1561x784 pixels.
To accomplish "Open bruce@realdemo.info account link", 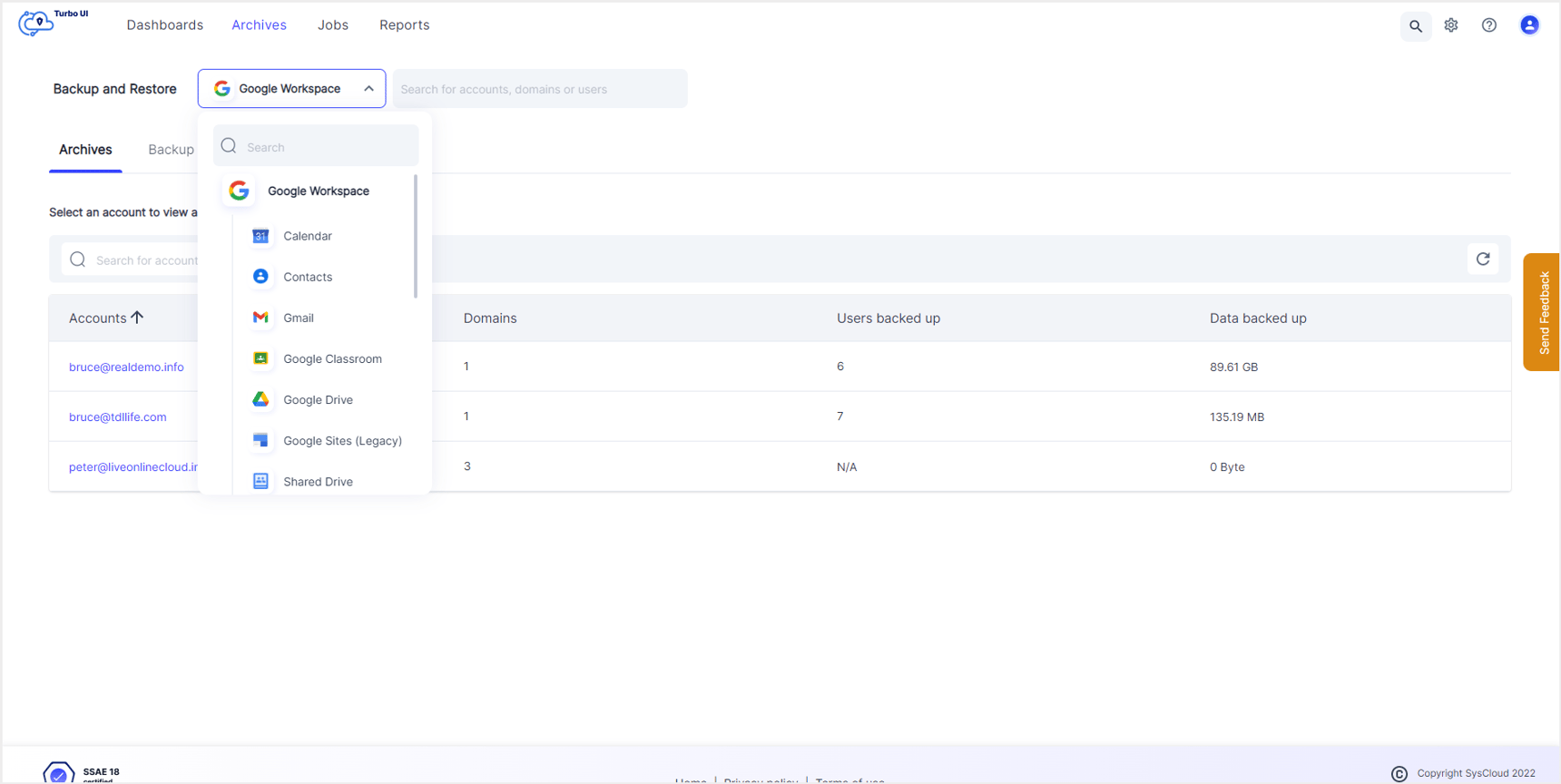I will click(126, 367).
